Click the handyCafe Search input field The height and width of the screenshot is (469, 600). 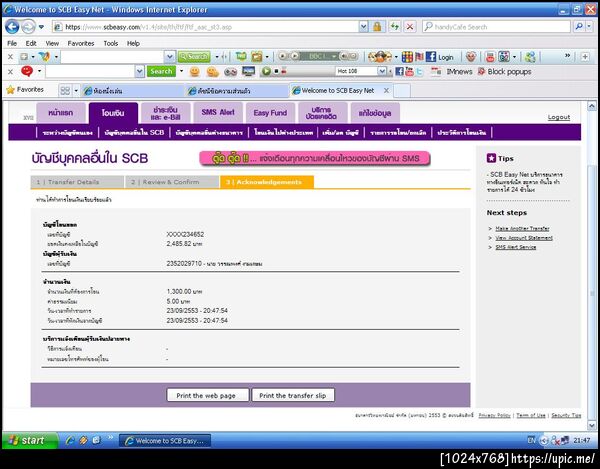pos(496,26)
